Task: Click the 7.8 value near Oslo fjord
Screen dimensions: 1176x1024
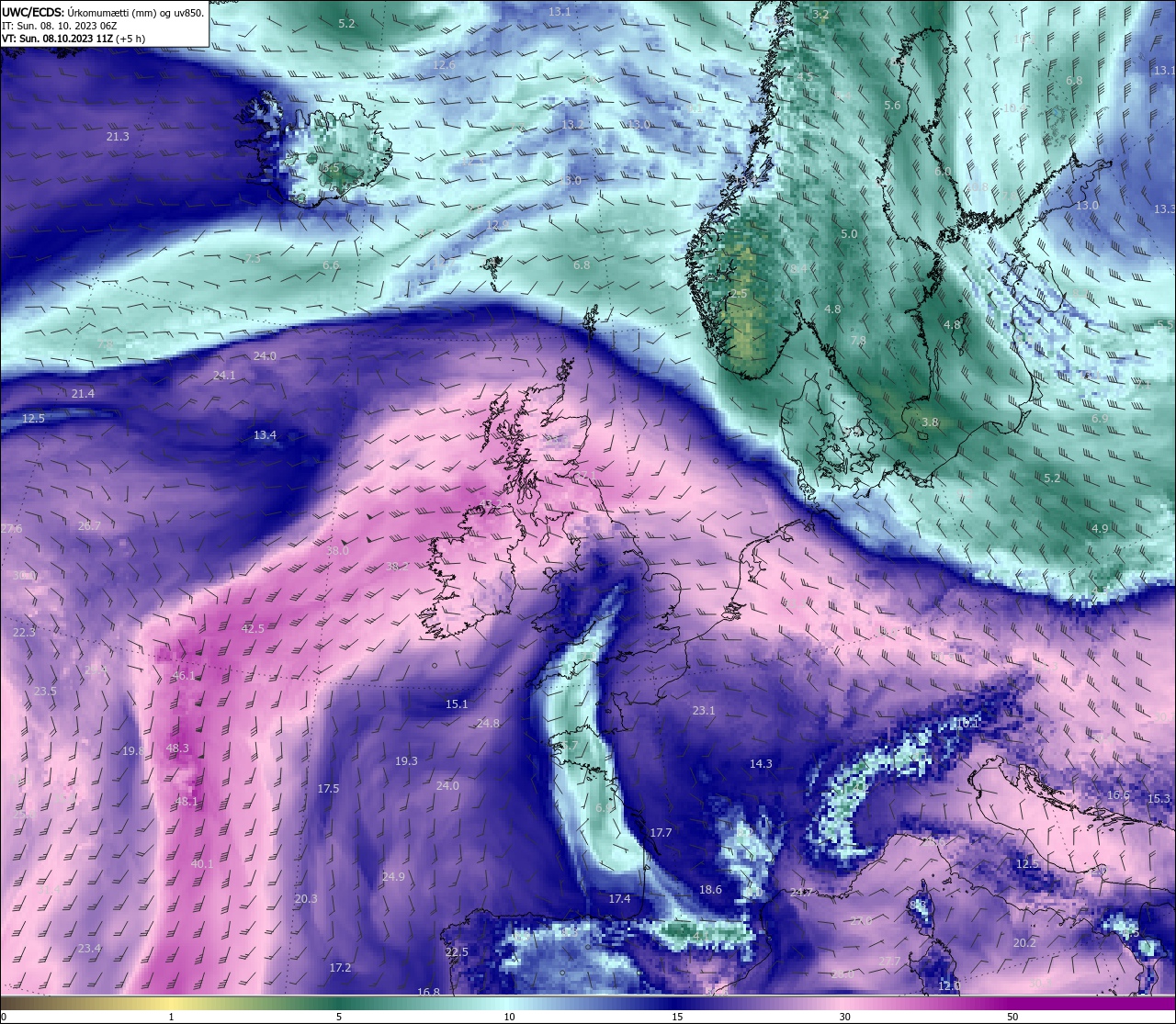Action: tap(858, 341)
